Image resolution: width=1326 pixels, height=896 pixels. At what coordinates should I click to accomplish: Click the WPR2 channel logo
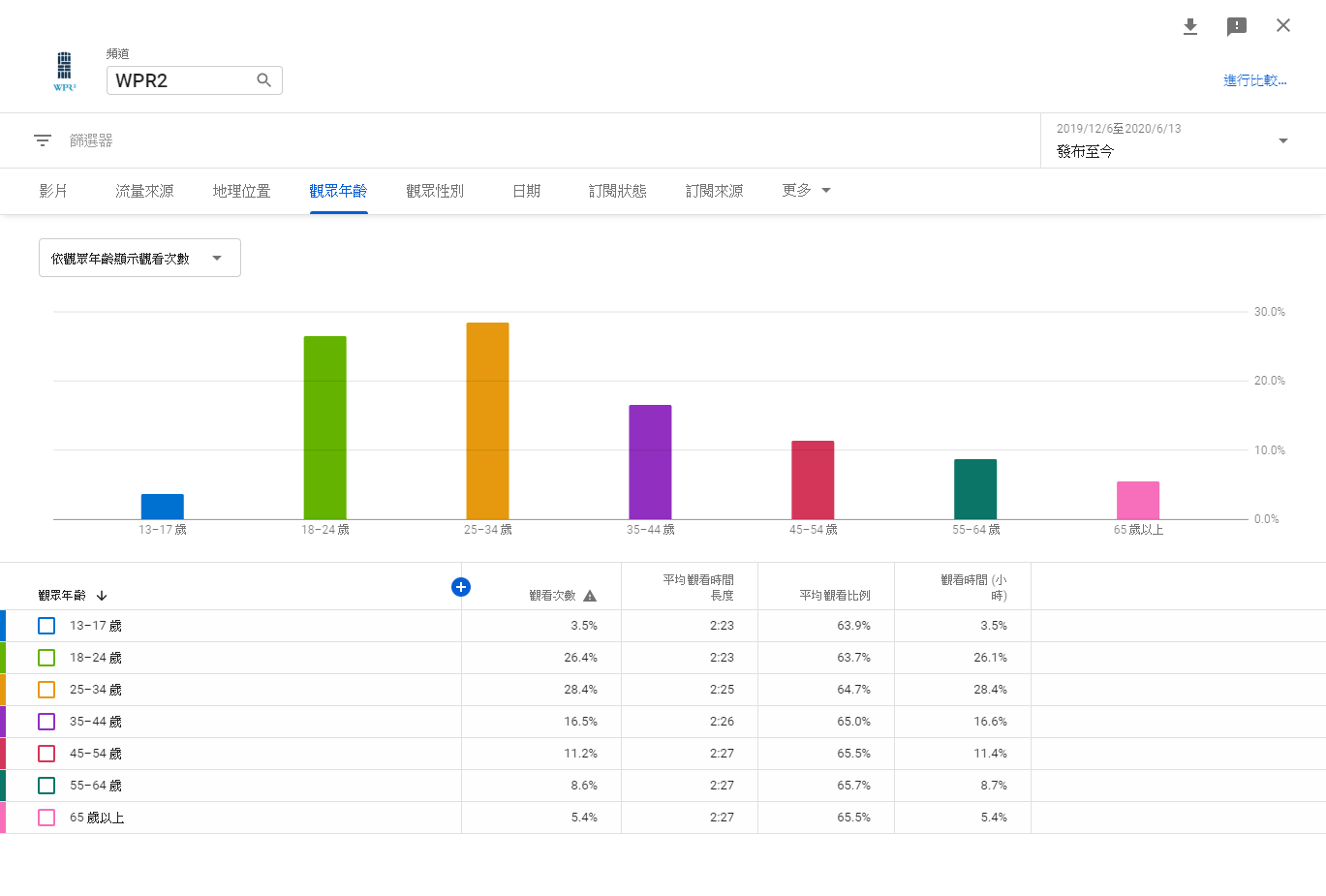[64, 71]
